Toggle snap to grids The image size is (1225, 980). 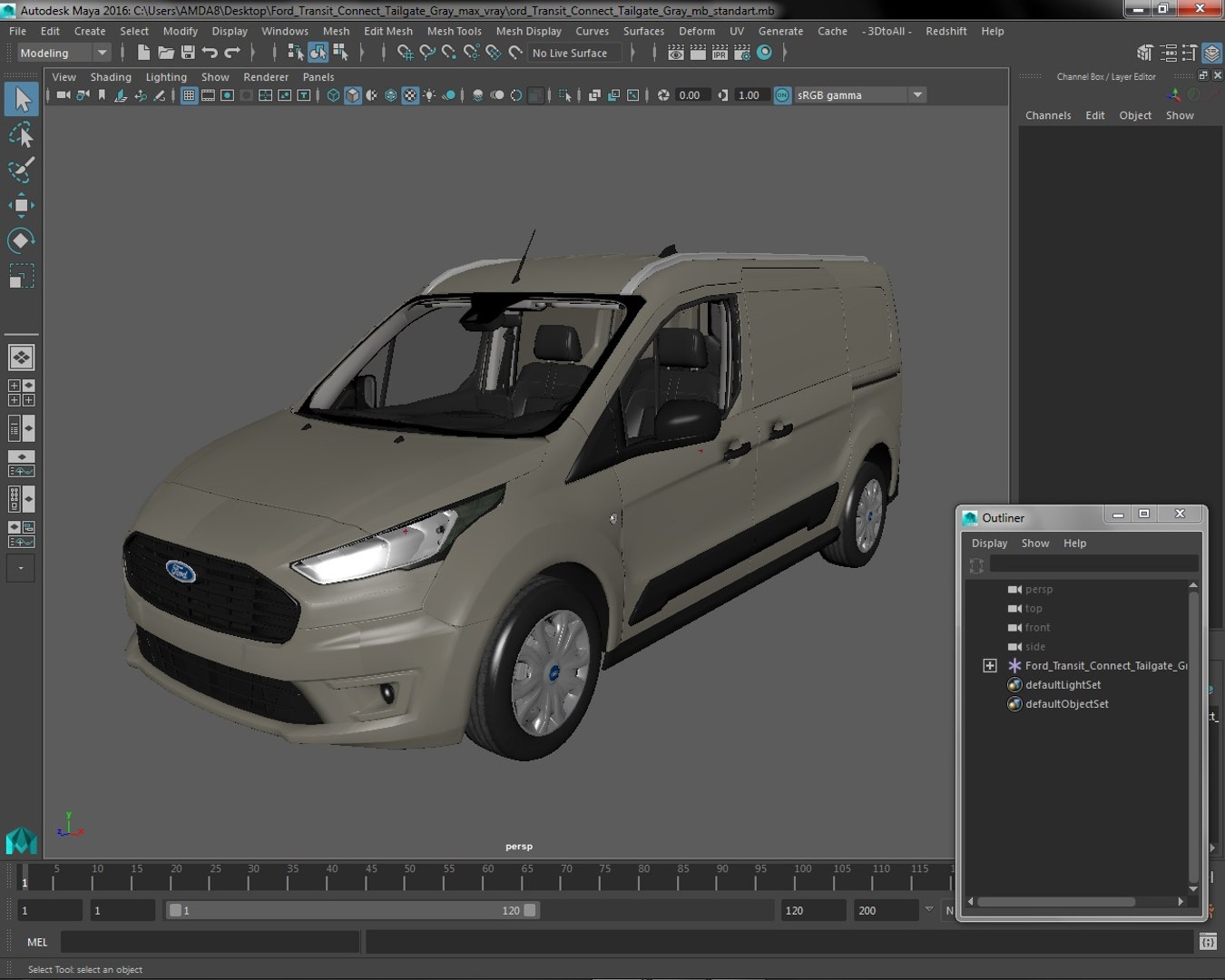click(406, 53)
